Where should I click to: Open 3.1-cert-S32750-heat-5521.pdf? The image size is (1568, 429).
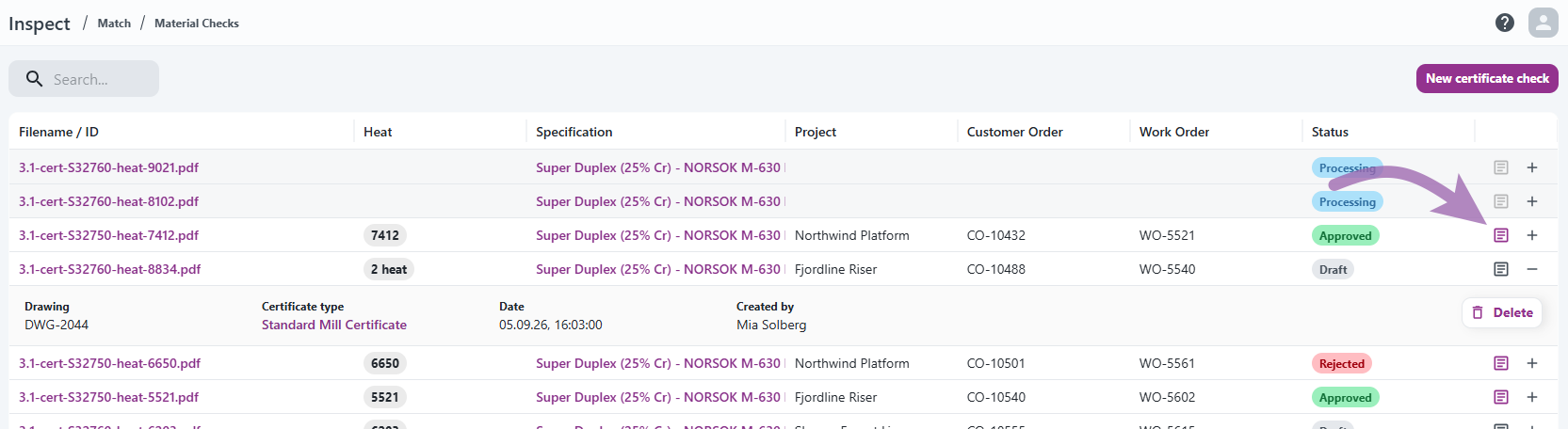(x=109, y=397)
